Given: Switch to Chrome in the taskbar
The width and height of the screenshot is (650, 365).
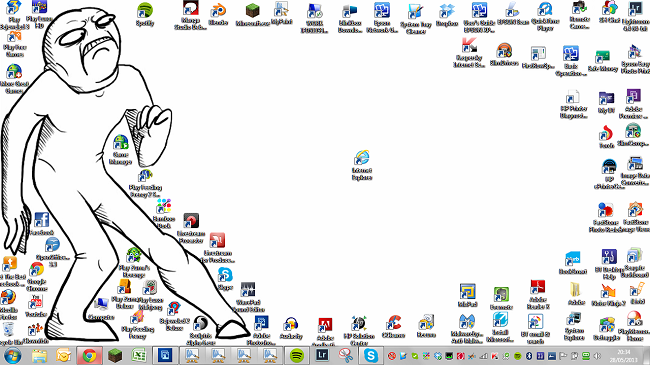Looking at the screenshot, I should point(90,355).
